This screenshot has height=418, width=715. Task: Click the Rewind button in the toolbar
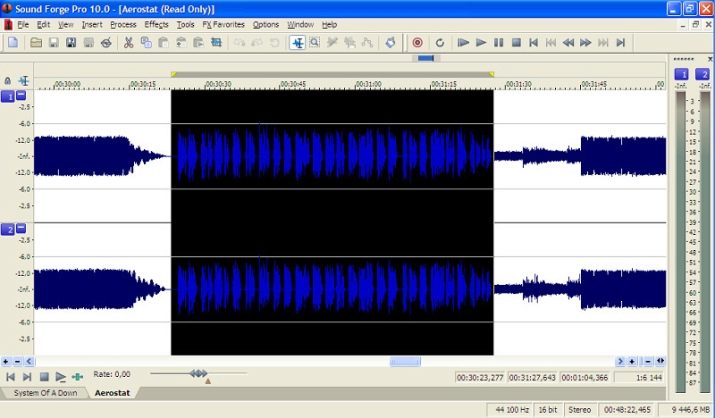[x=568, y=42]
